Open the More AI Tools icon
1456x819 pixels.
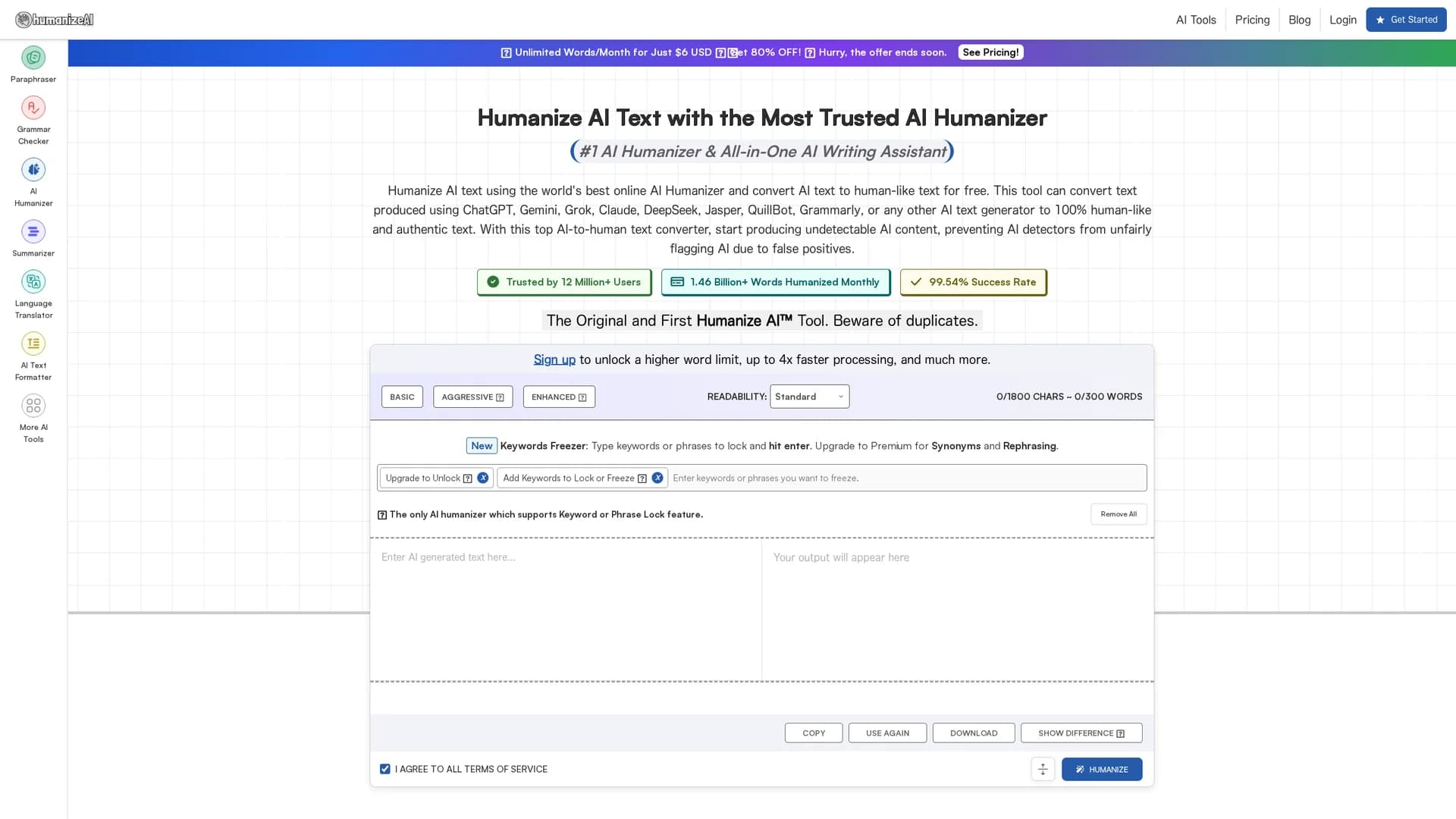[33, 406]
